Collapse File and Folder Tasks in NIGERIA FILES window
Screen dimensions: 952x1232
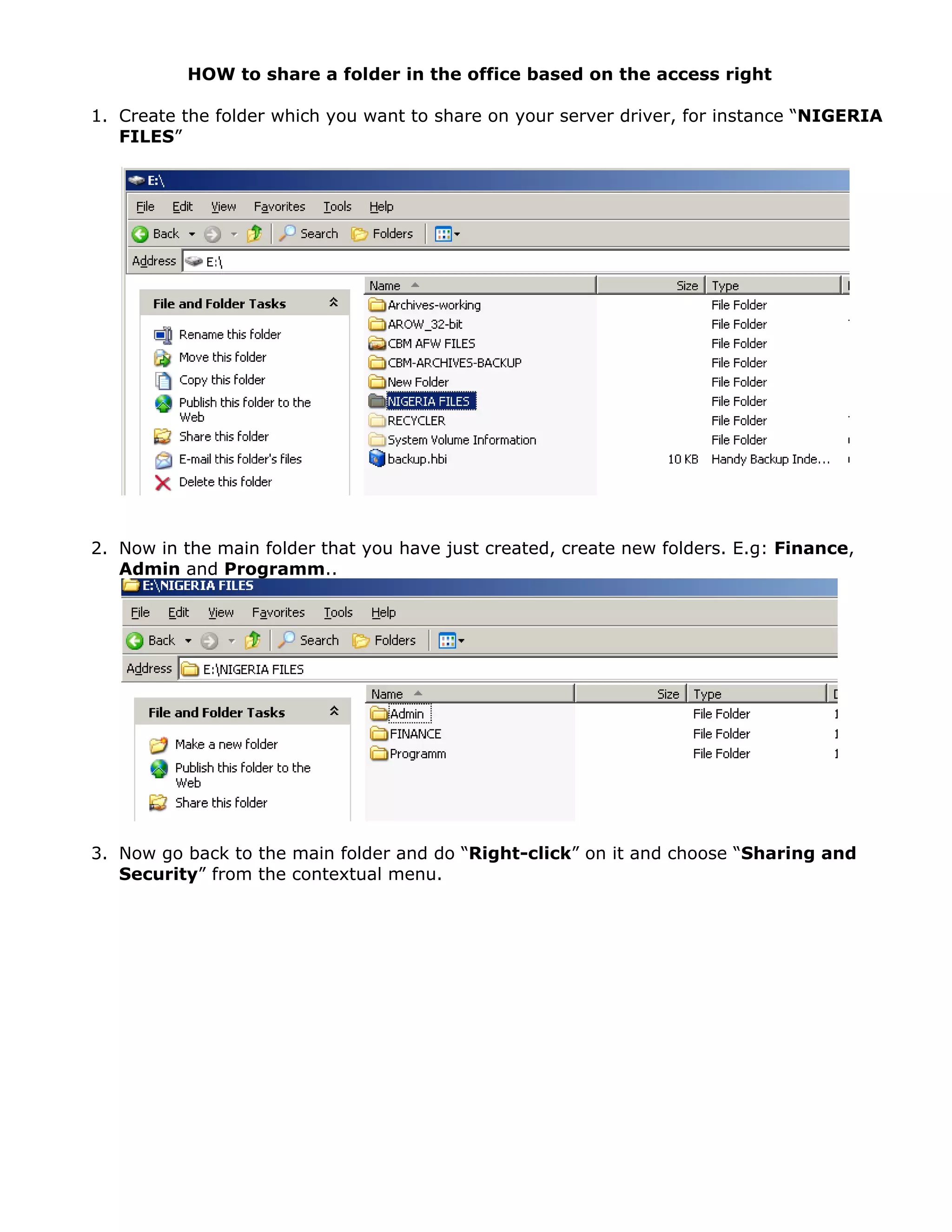click(334, 711)
